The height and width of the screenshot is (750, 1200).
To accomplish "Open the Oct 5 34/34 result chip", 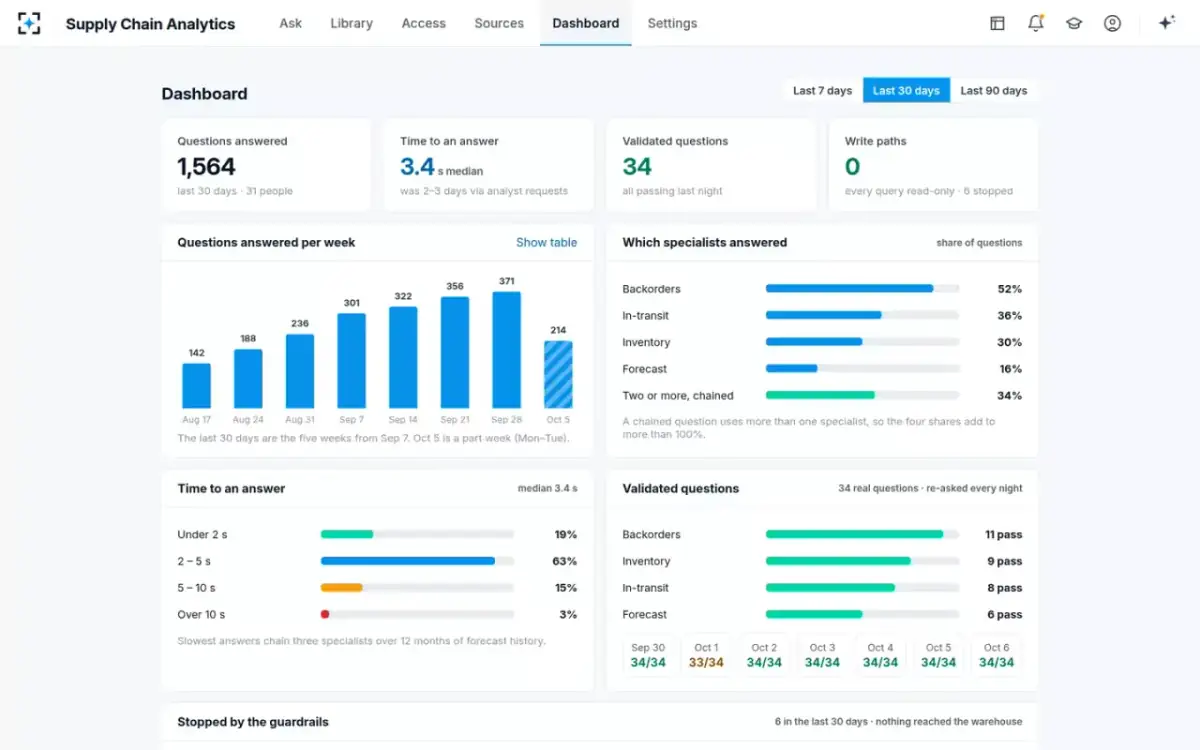I will coord(938,655).
